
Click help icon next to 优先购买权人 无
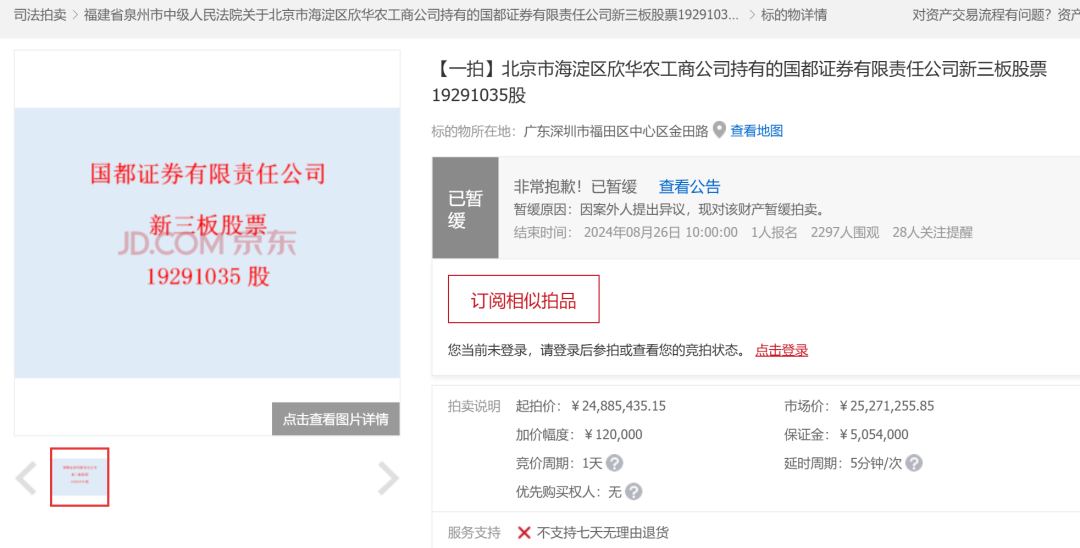(634, 492)
